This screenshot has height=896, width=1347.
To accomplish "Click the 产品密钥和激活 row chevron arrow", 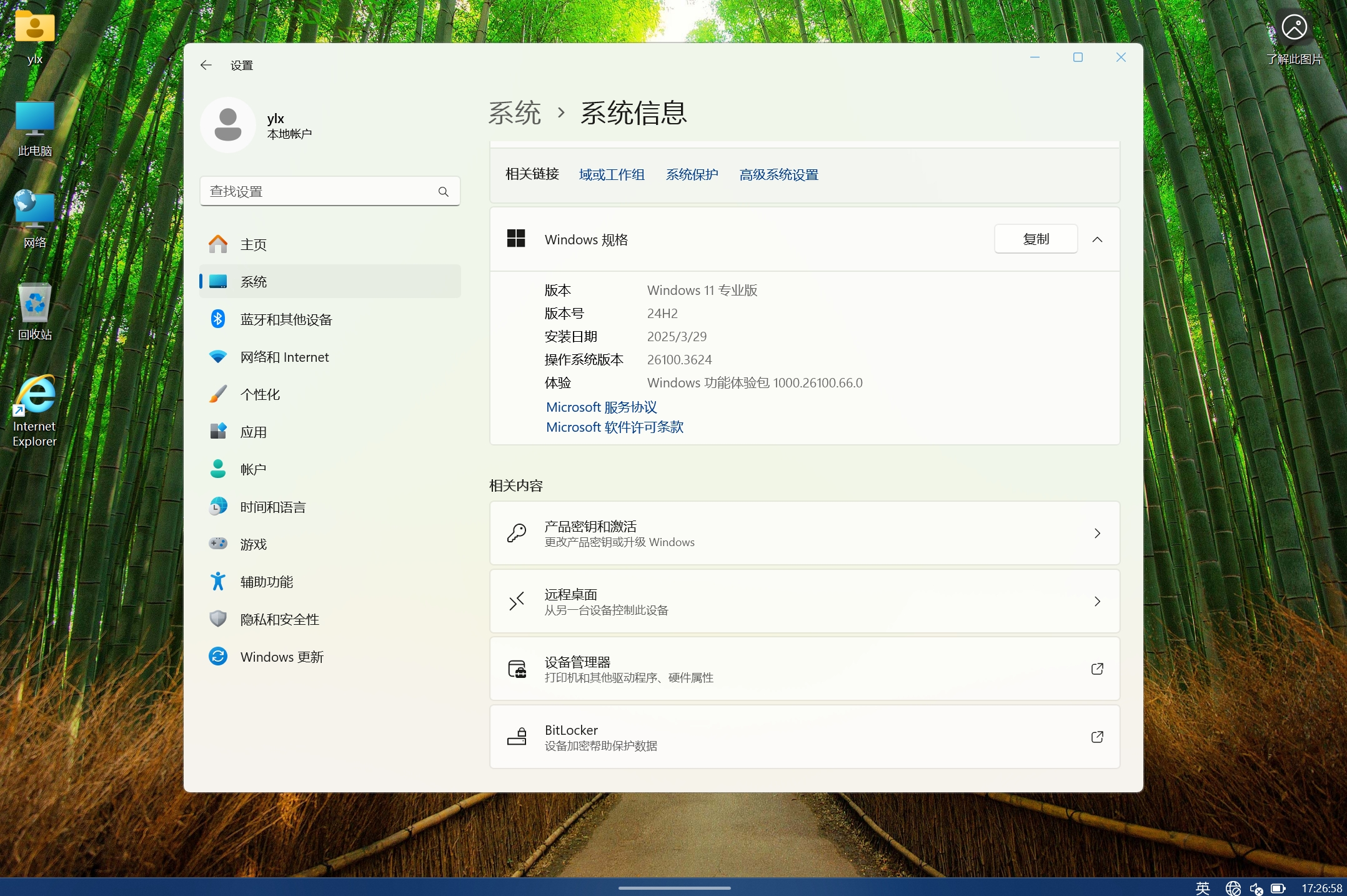I will click(x=1097, y=533).
